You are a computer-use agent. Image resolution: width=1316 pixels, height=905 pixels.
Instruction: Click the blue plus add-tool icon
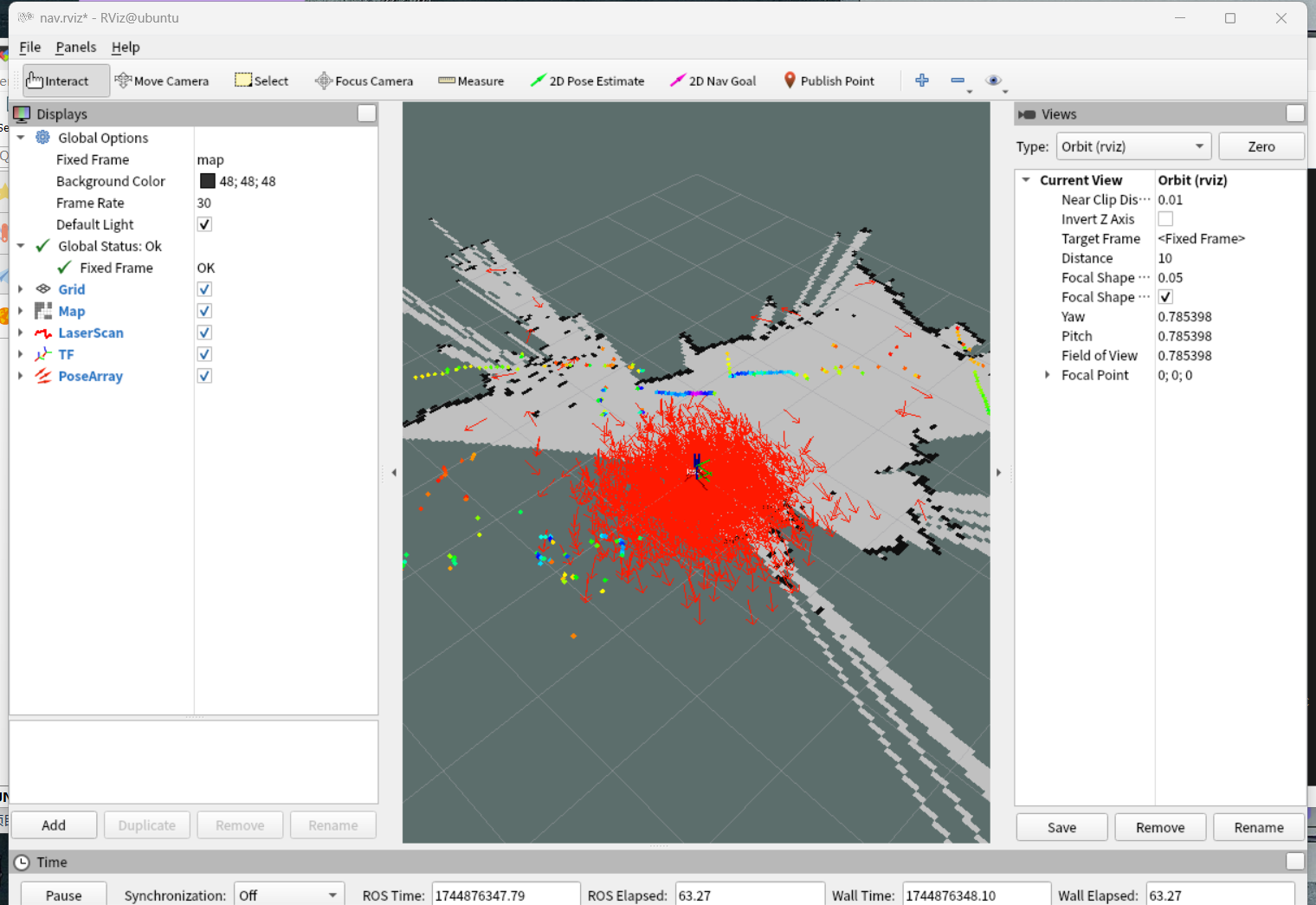coord(922,81)
